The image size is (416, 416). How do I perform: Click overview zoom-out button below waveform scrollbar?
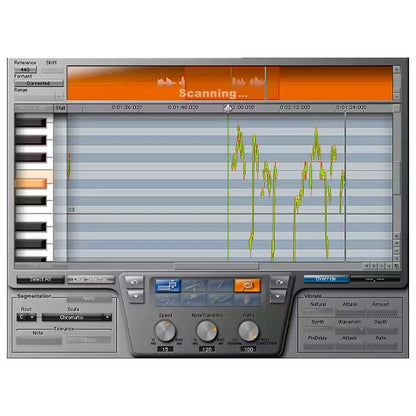pyautogui.click(x=396, y=96)
